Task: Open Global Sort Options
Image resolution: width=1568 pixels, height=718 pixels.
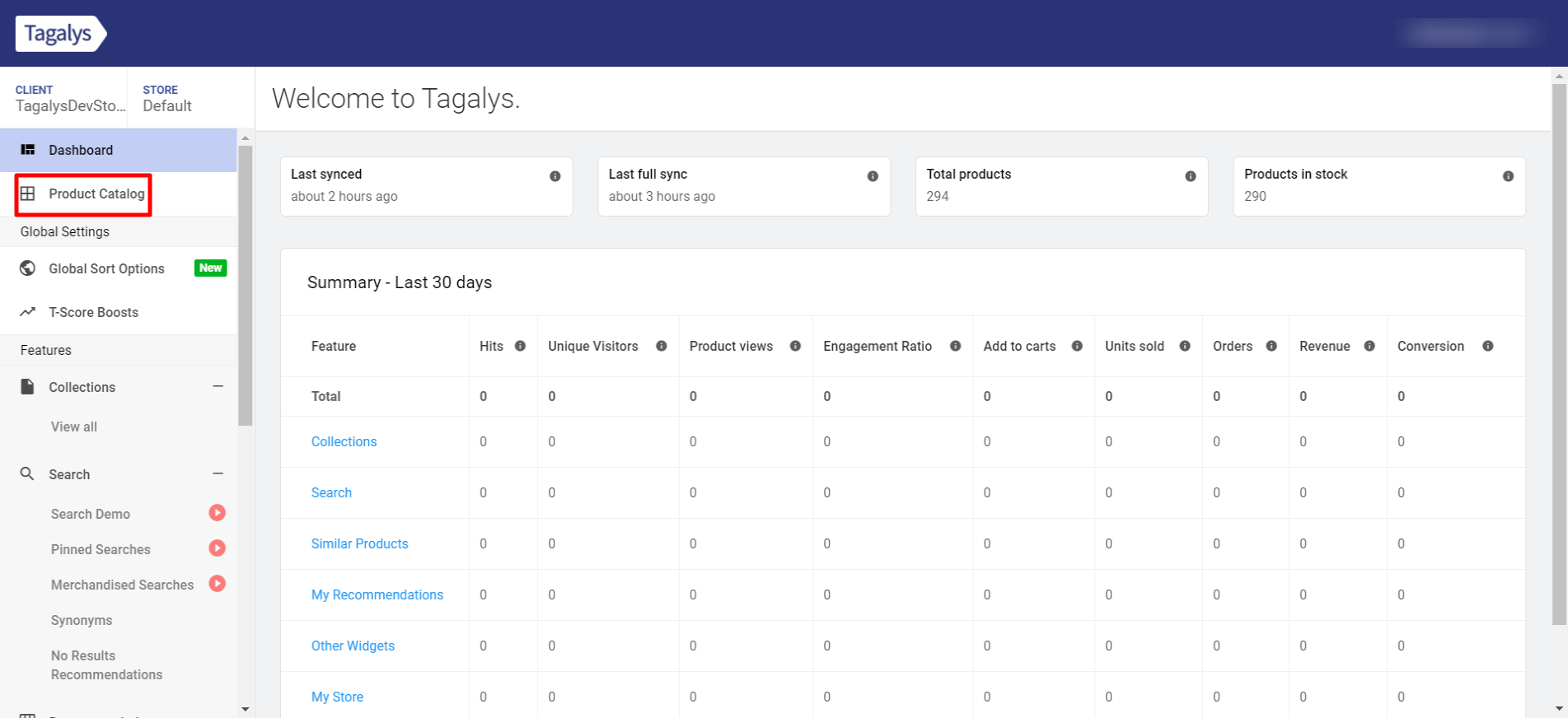Action: tap(106, 268)
